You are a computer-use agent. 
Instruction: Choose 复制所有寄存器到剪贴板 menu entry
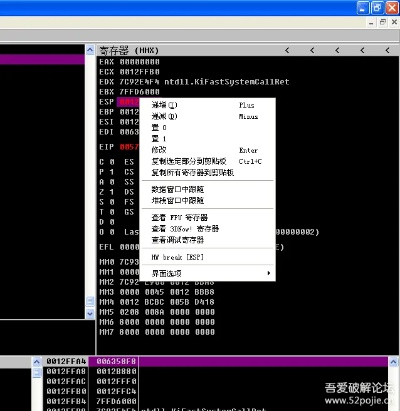coord(207,173)
